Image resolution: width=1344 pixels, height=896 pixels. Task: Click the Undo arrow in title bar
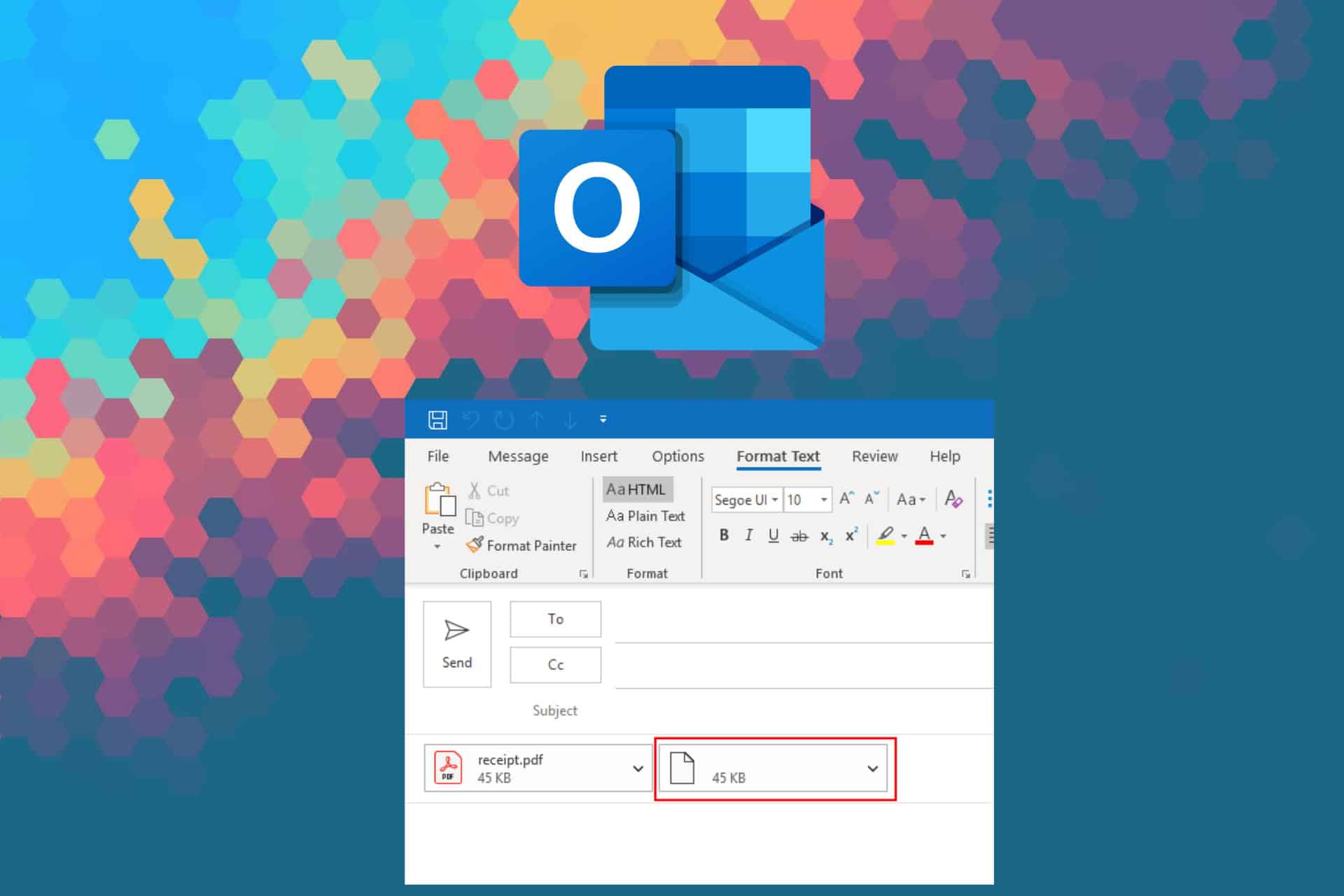(x=471, y=419)
